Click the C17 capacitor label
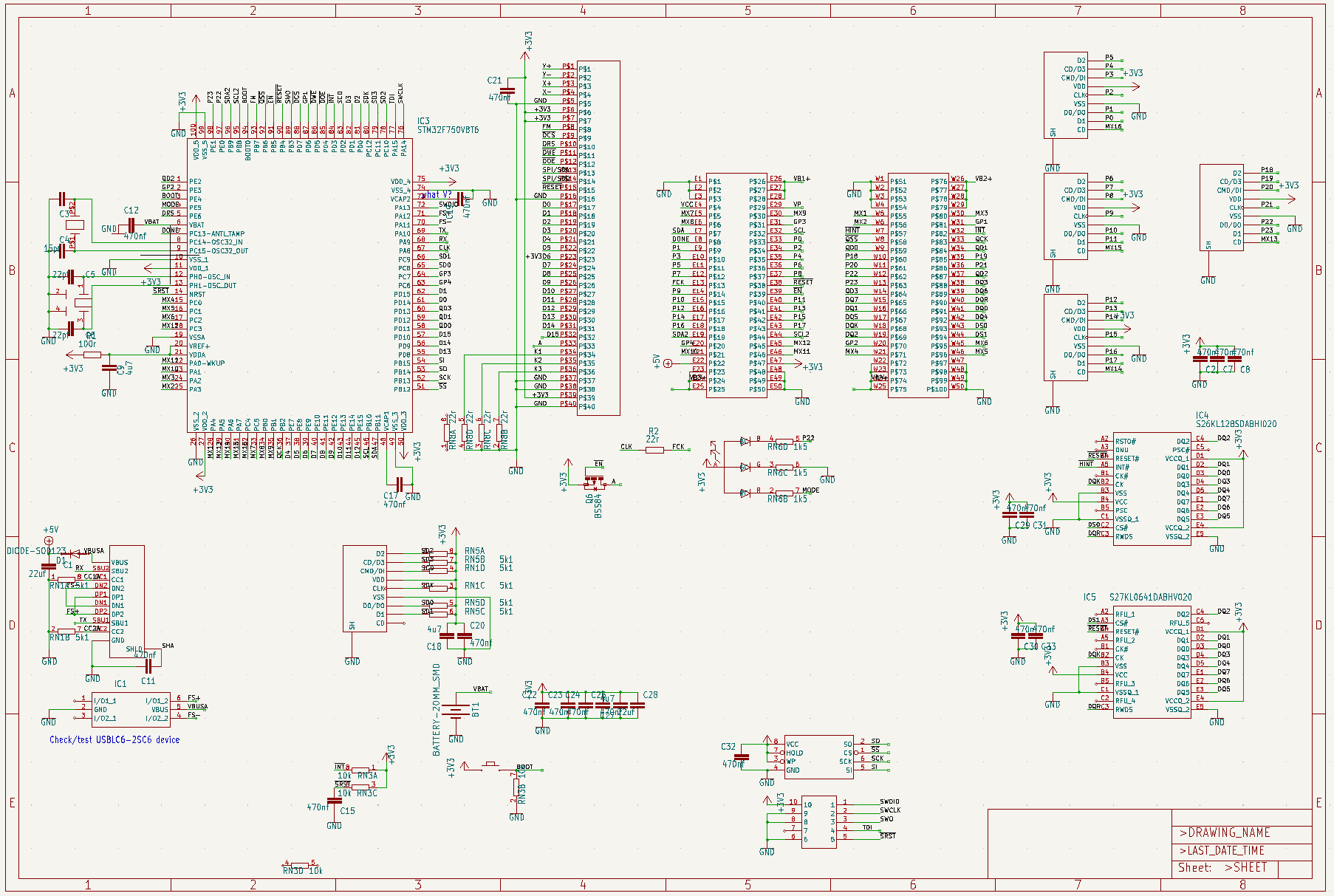The width and height of the screenshot is (1334, 896). [x=391, y=496]
